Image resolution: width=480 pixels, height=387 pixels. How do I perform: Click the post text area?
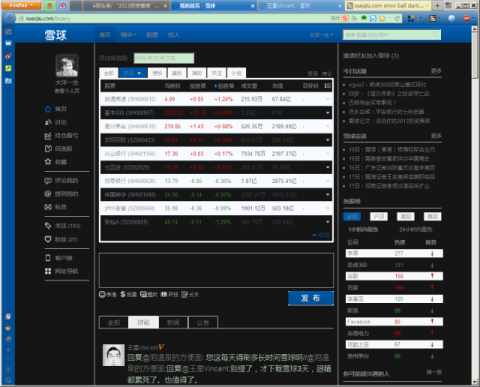[x=216, y=270]
